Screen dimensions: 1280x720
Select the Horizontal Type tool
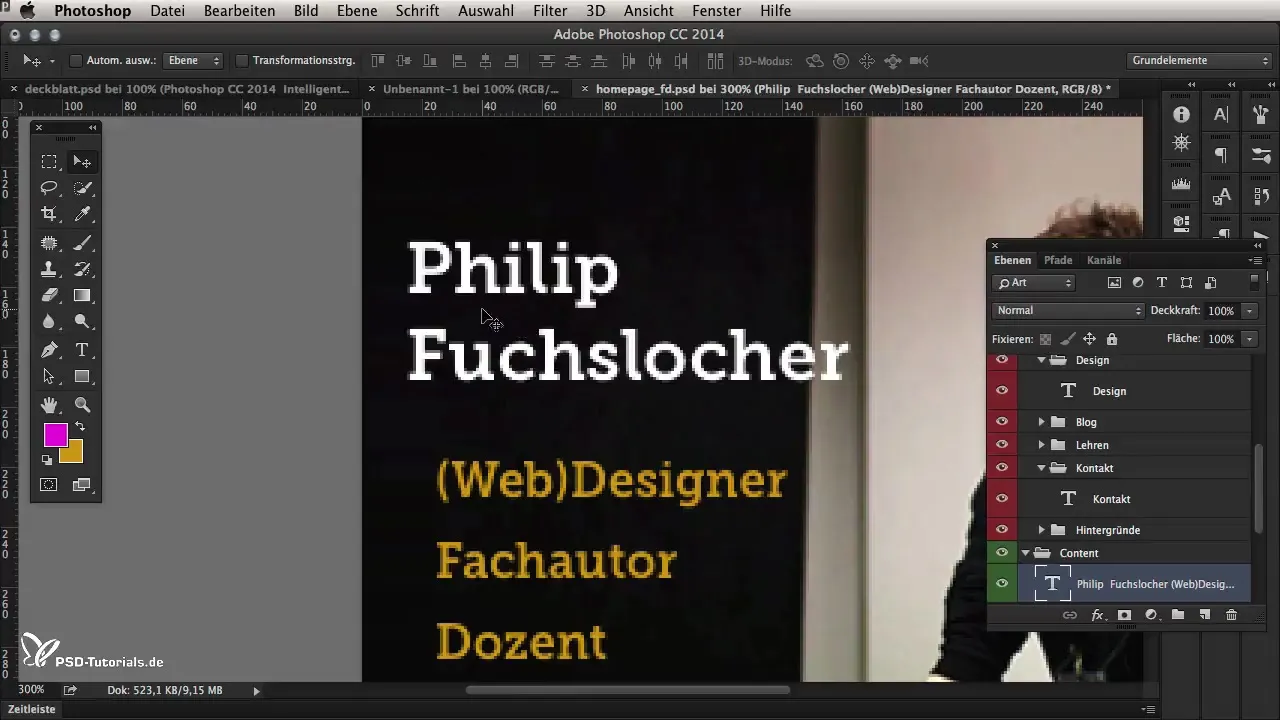tap(82, 350)
